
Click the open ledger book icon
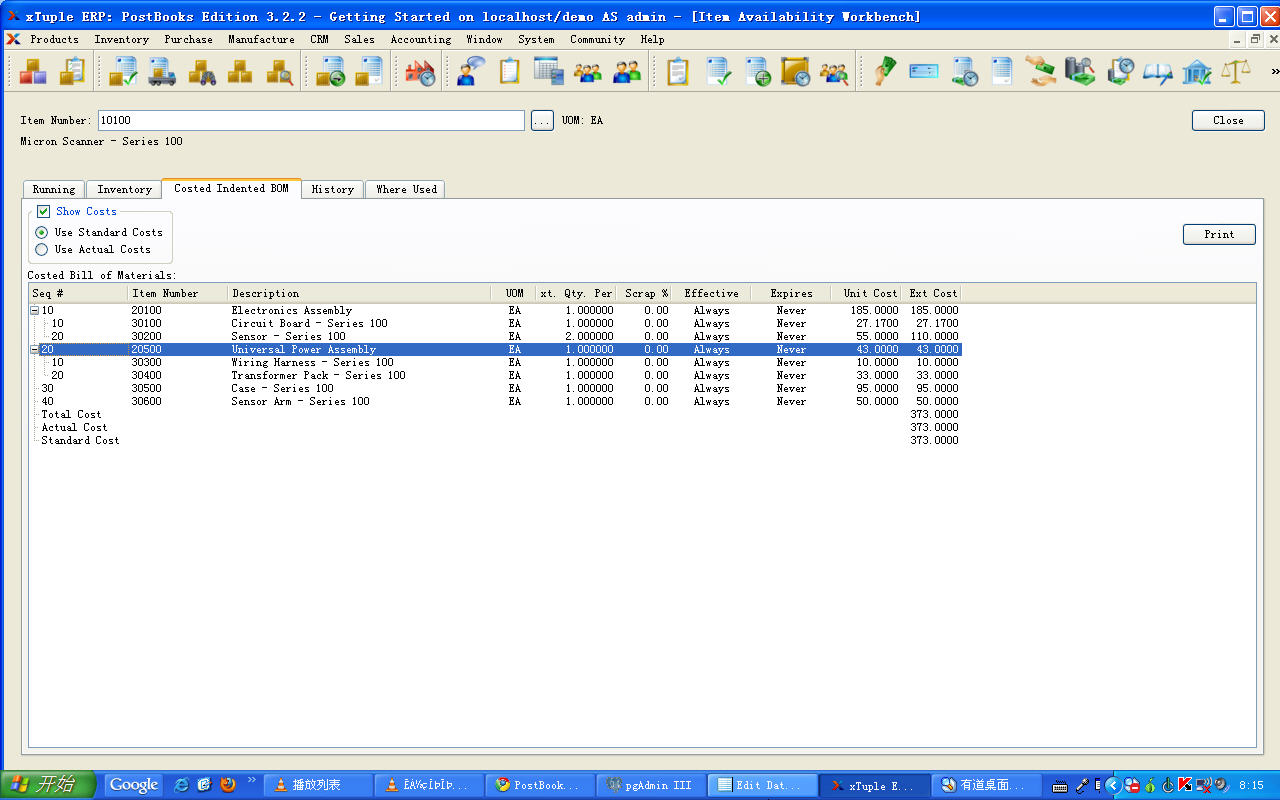1158,72
